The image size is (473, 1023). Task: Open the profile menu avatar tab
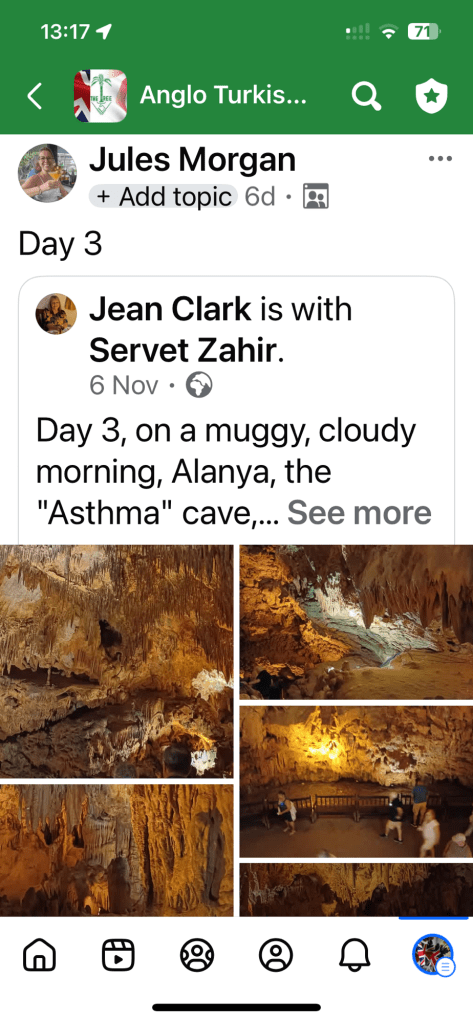tap(433, 955)
